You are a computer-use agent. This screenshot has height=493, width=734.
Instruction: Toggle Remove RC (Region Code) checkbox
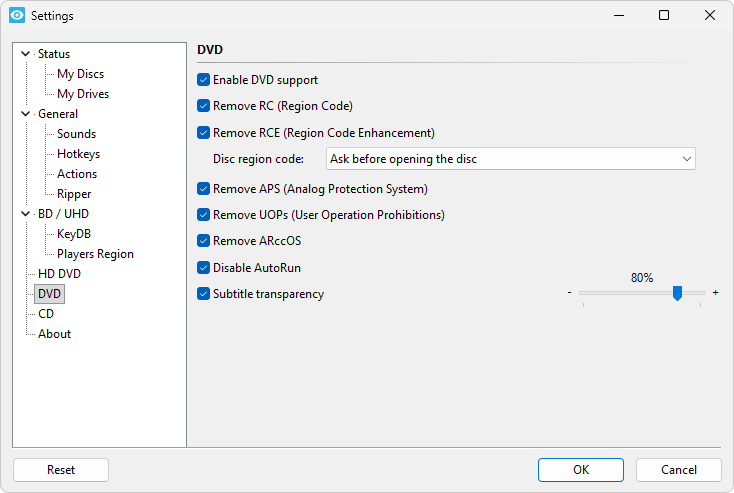pos(204,106)
